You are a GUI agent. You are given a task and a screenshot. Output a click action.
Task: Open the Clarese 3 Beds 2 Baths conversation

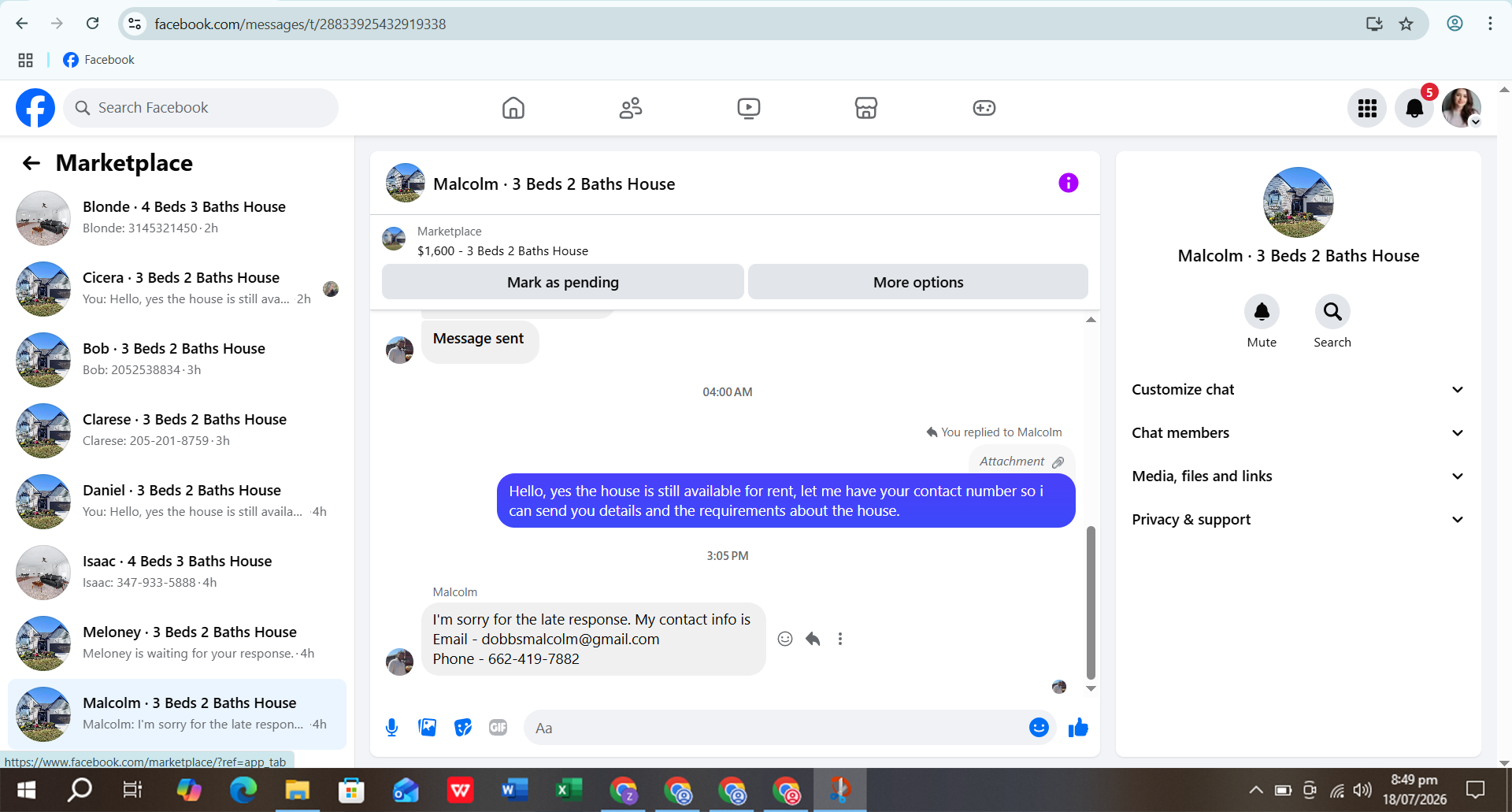177,431
